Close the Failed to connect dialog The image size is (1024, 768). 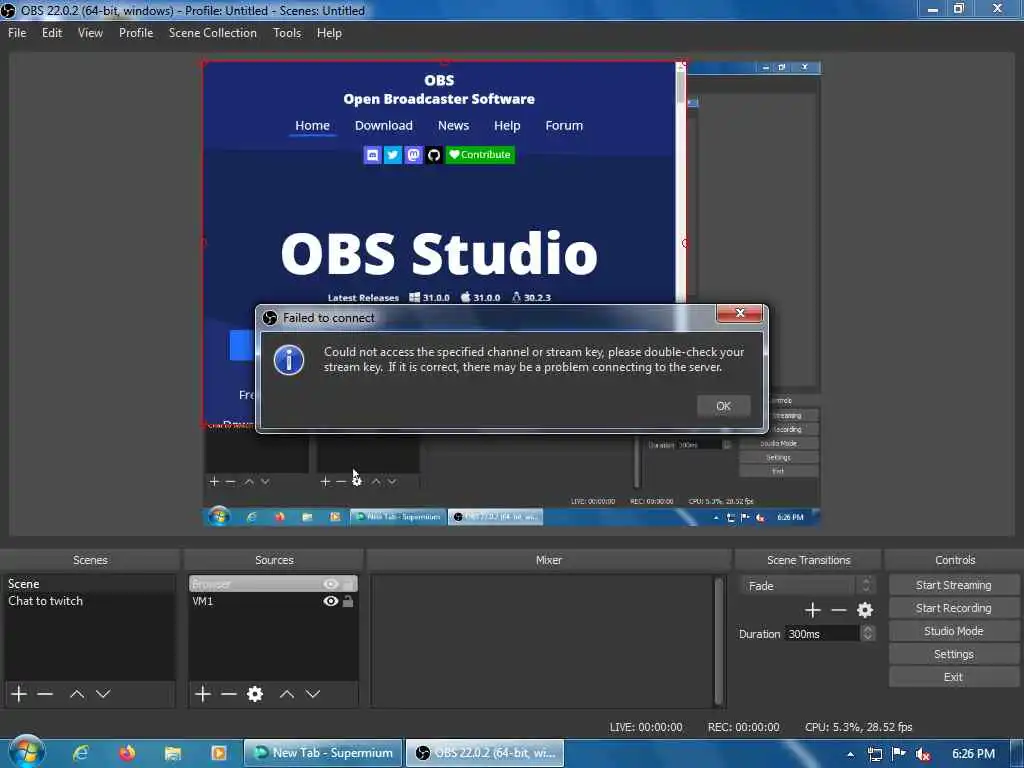(x=739, y=313)
